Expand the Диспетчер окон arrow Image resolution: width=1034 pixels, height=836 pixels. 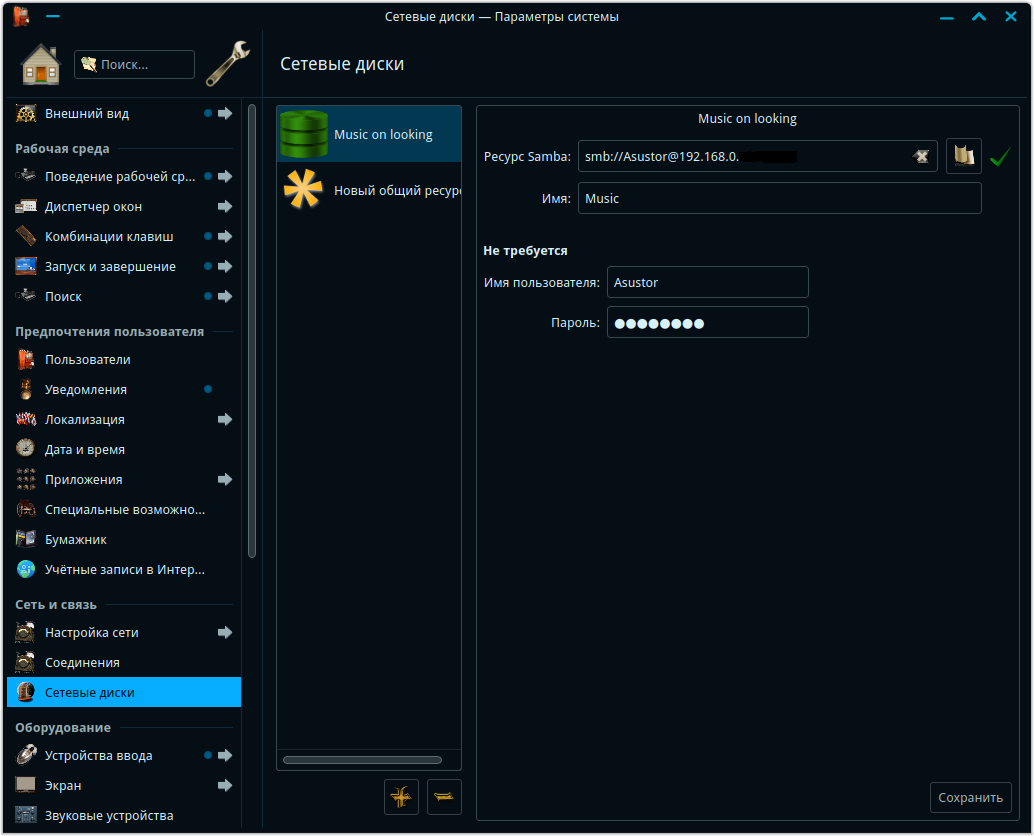[225, 207]
